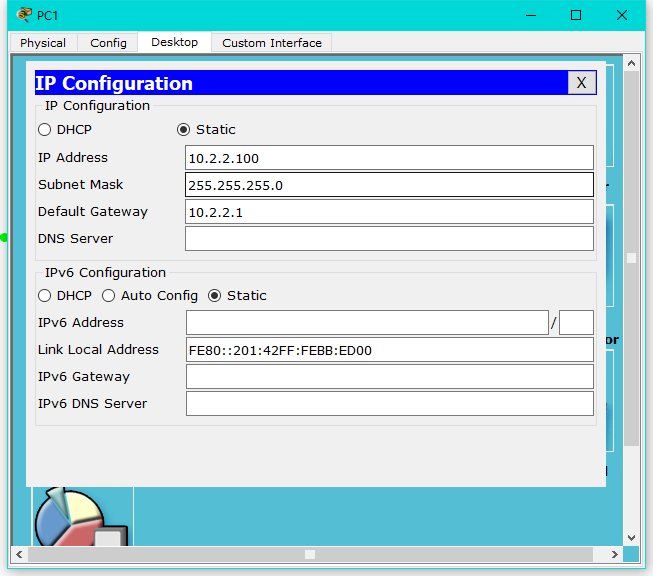Click the horizontal scrollbar left arrow
Viewport: 653px width, 576px height.
click(19, 554)
